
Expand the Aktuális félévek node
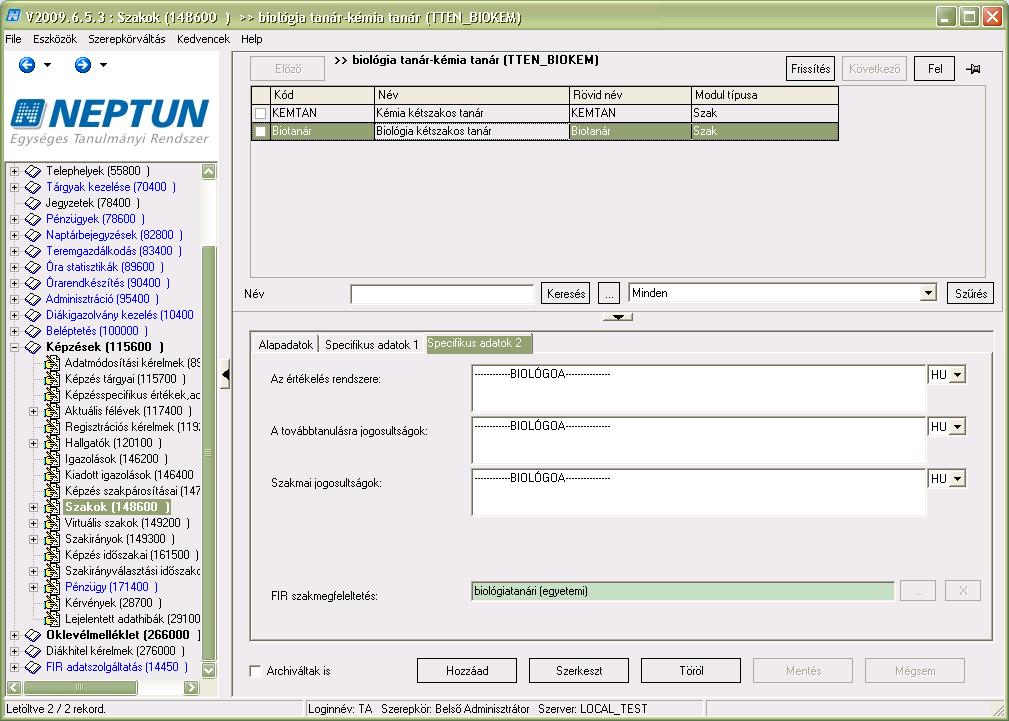click(33, 411)
